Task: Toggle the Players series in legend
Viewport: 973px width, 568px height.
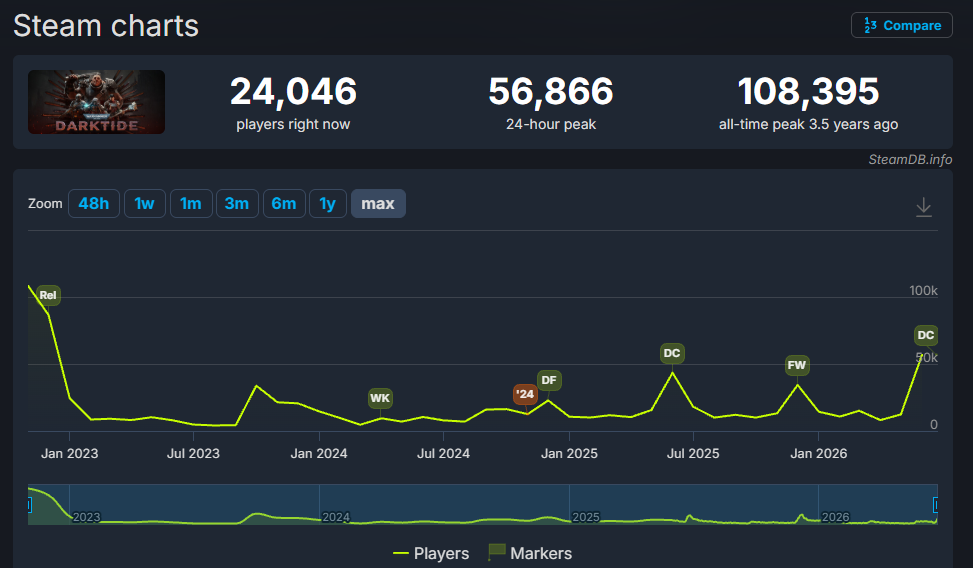Action: [431, 553]
